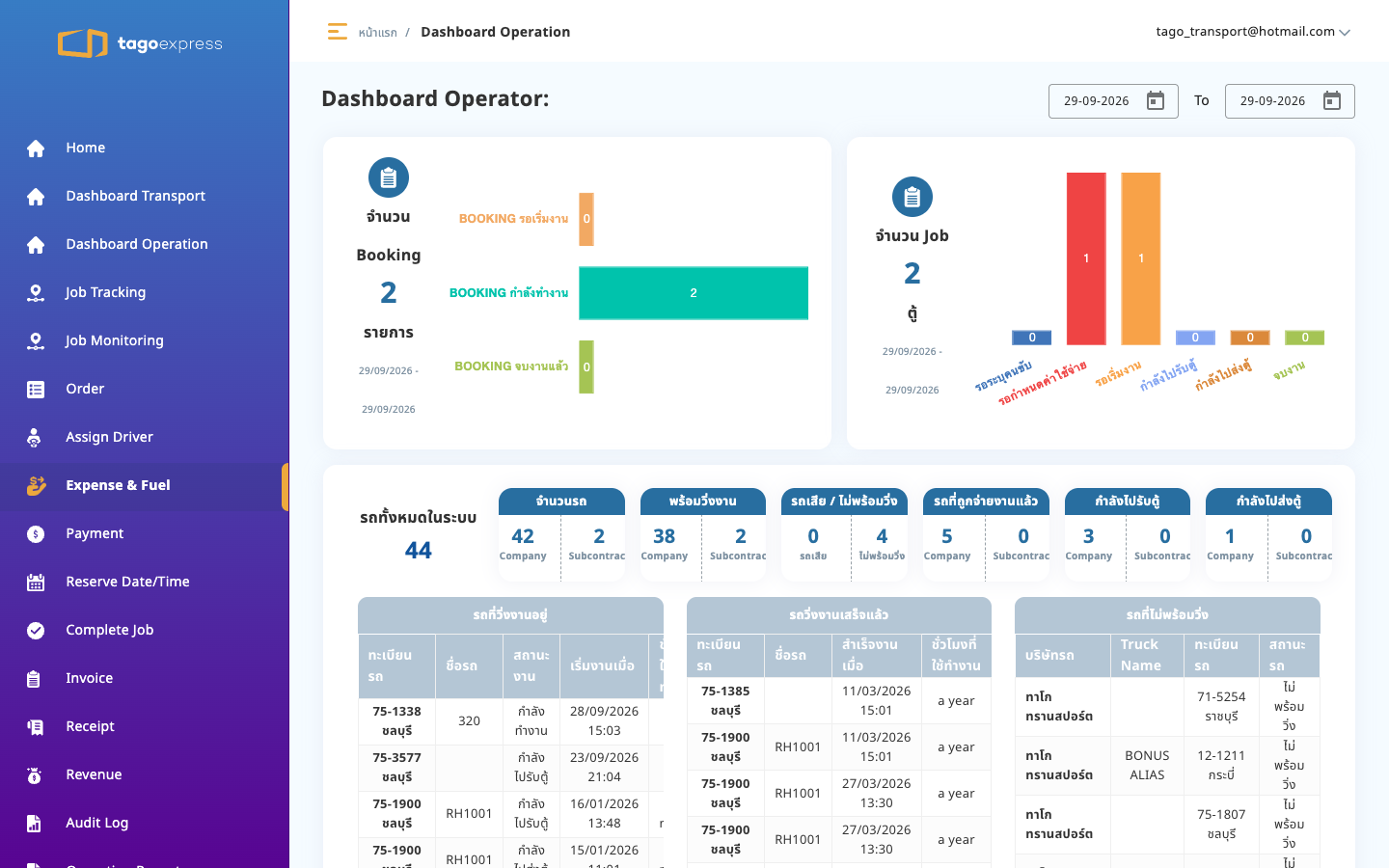Click the tagoexpress logo
Viewport: 1389px width, 868px height.
140,43
